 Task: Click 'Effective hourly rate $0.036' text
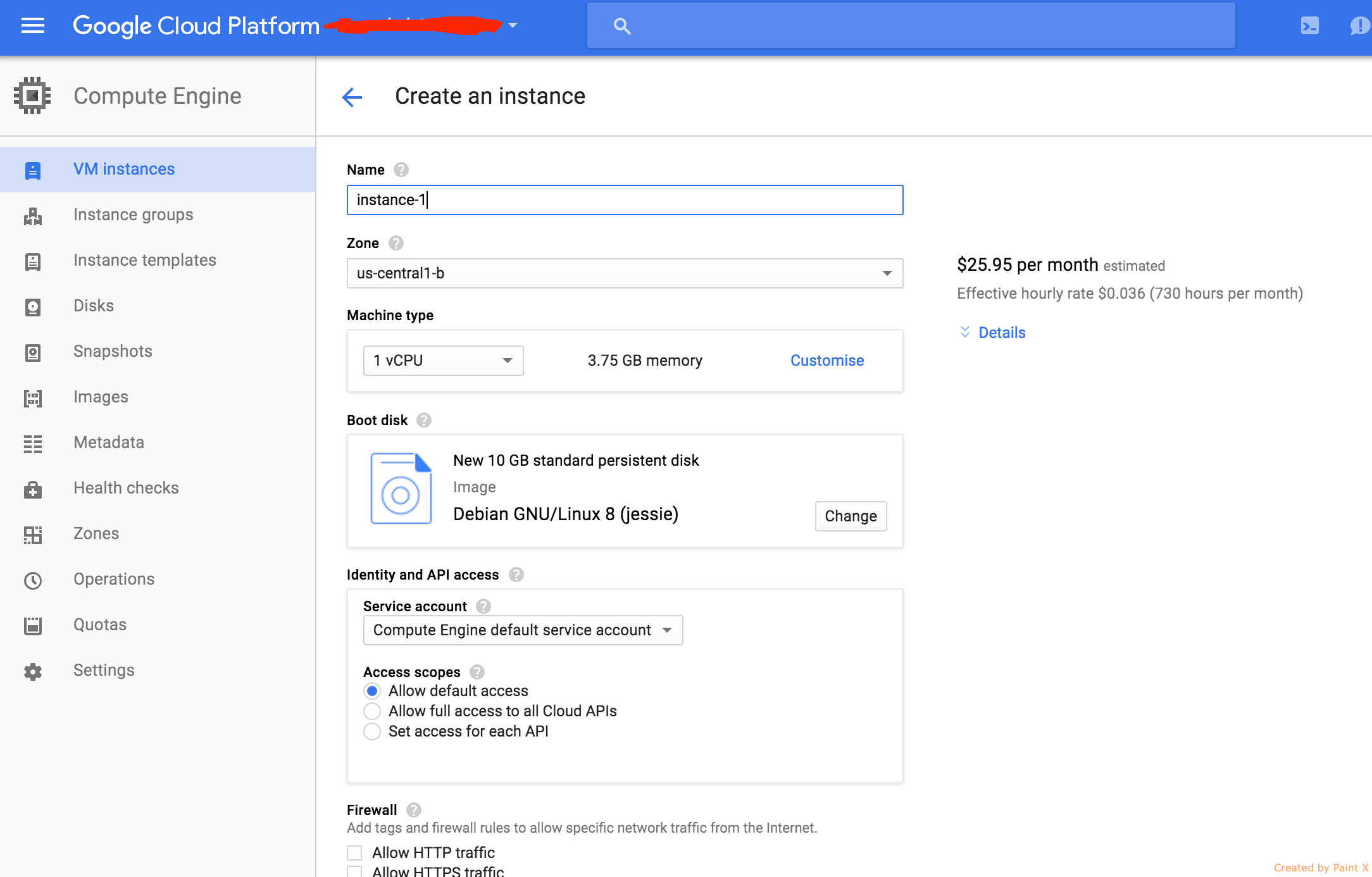(1051, 294)
